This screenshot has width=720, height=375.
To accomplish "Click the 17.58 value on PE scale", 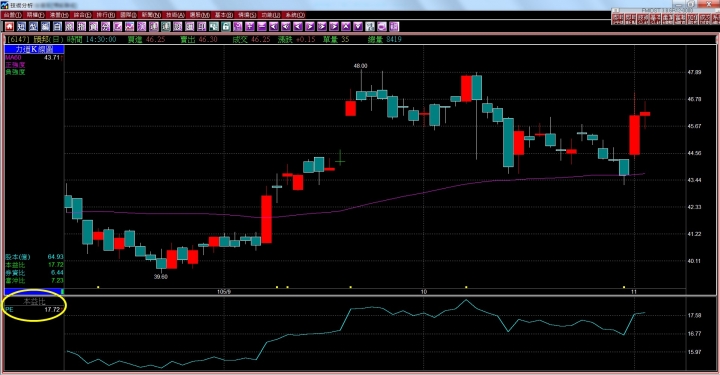I will [x=694, y=315].
